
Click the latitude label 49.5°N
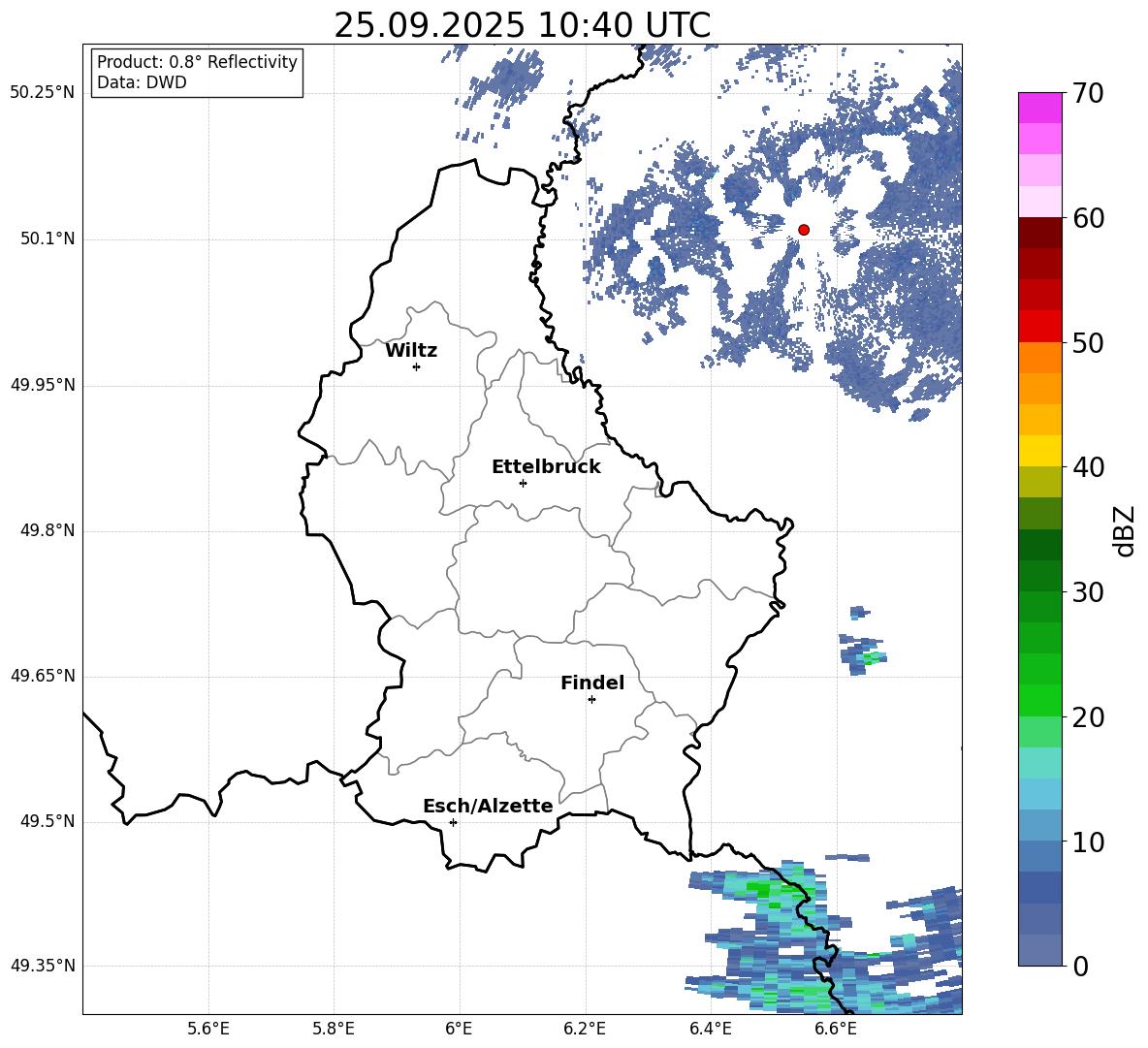pyautogui.click(x=48, y=821)
